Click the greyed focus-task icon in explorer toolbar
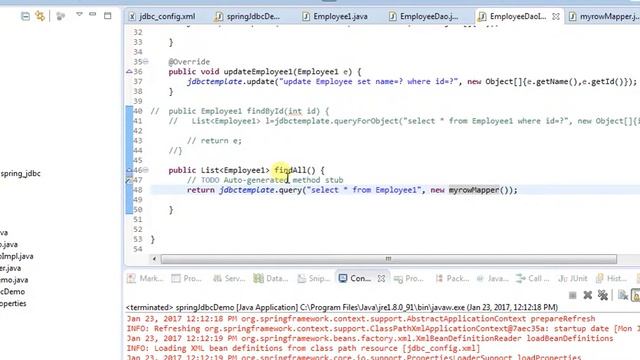This screenshot has width=640, height=360. click(61, 16)
